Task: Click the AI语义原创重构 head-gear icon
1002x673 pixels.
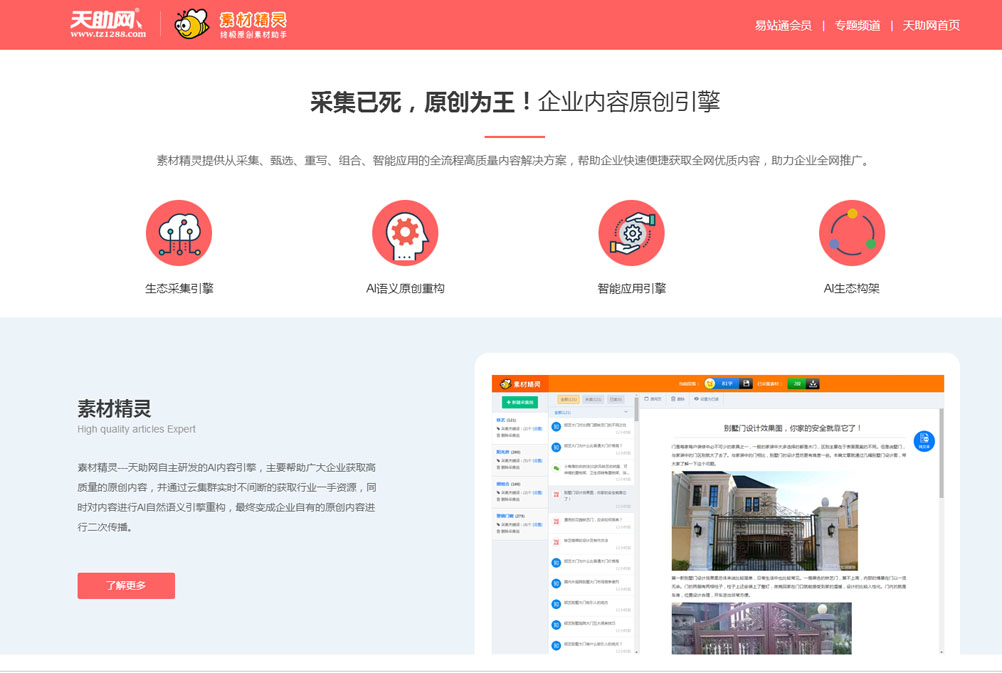Action: (x=405, y=233)
